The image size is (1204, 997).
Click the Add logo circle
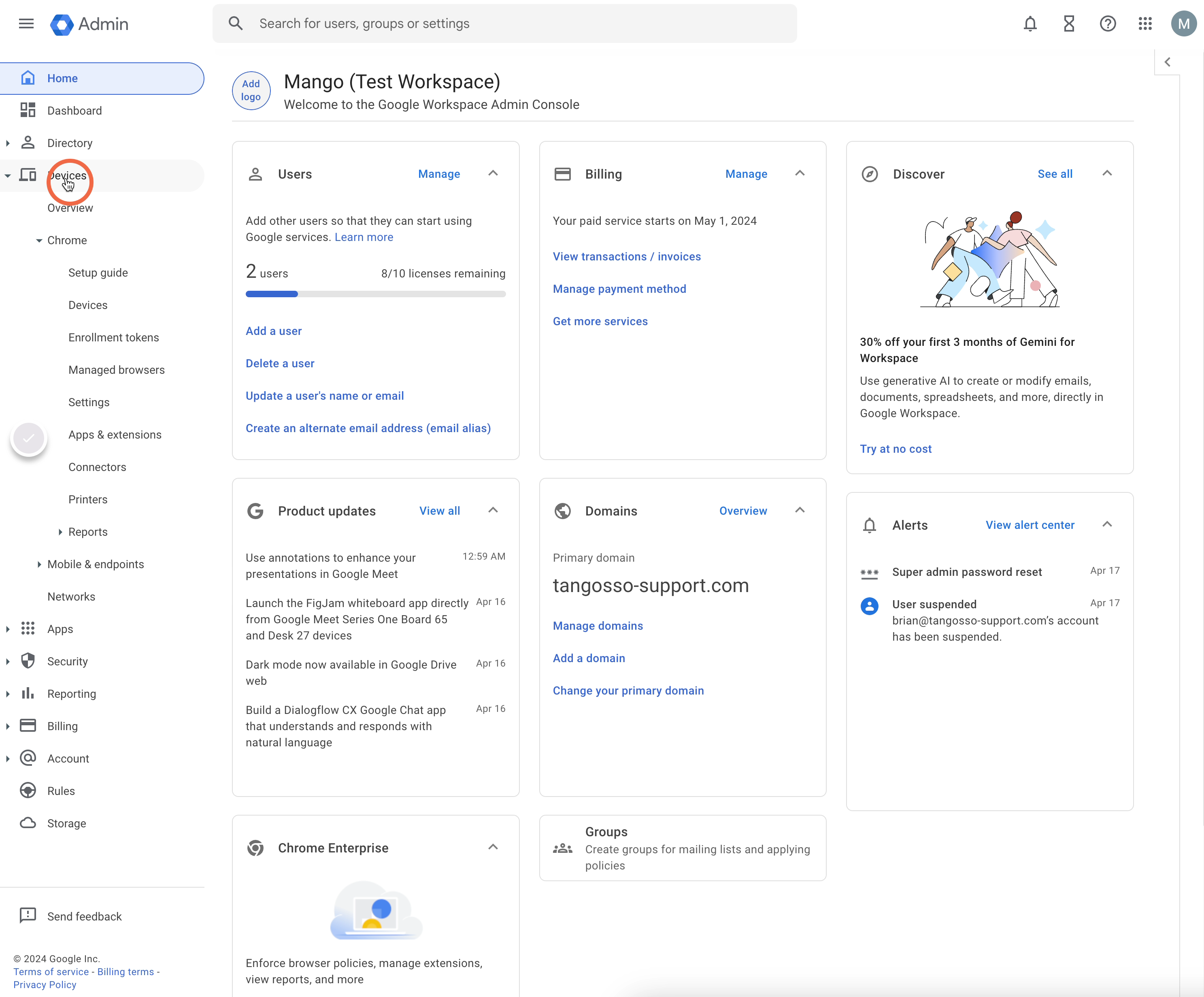click(251, 90)
